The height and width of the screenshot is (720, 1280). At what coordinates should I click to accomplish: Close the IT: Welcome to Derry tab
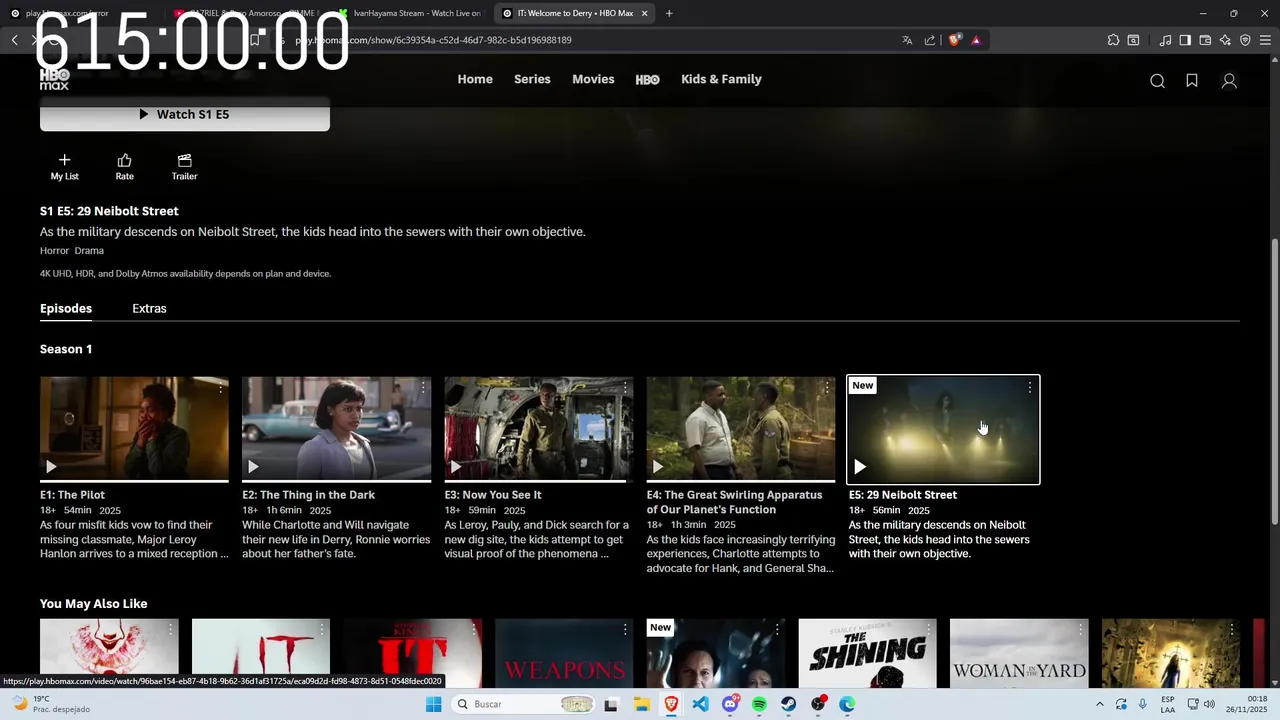click(644, 13)
